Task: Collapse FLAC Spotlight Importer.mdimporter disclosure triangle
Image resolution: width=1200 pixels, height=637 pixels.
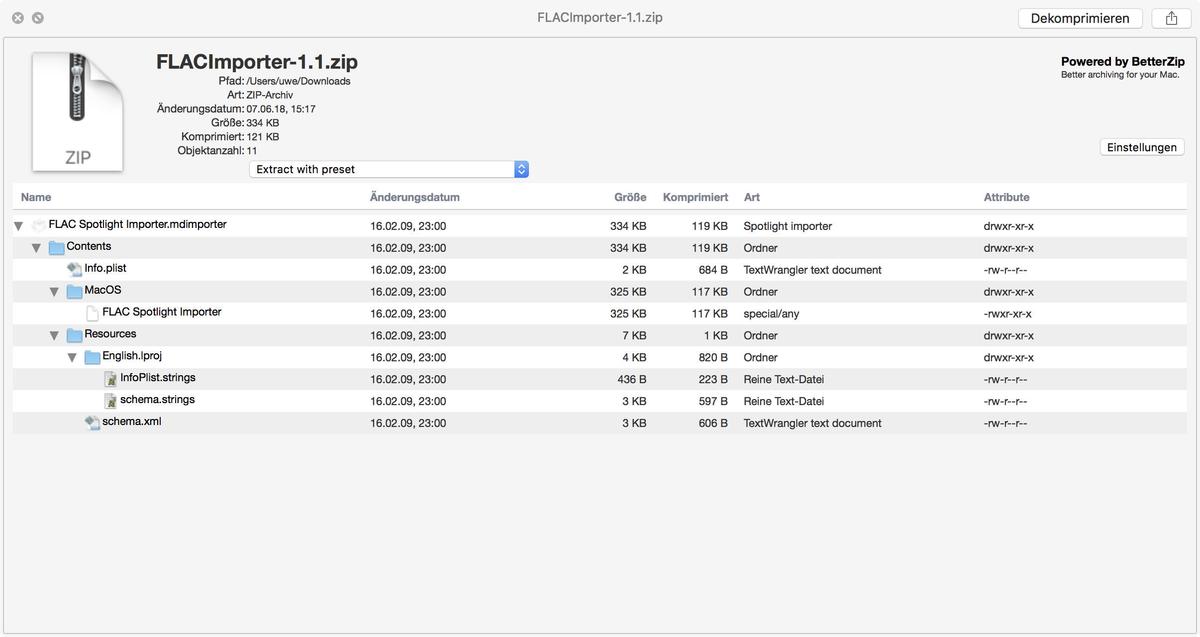Action: 18,226
